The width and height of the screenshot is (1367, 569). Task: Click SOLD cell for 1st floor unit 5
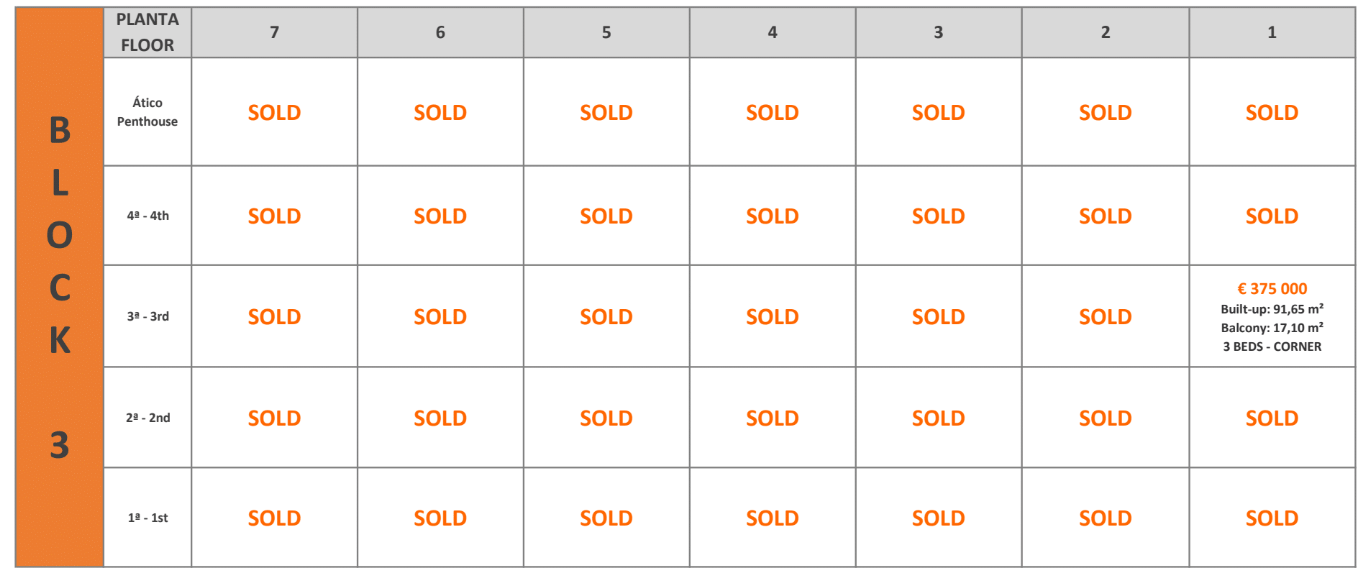click(606, 518)
